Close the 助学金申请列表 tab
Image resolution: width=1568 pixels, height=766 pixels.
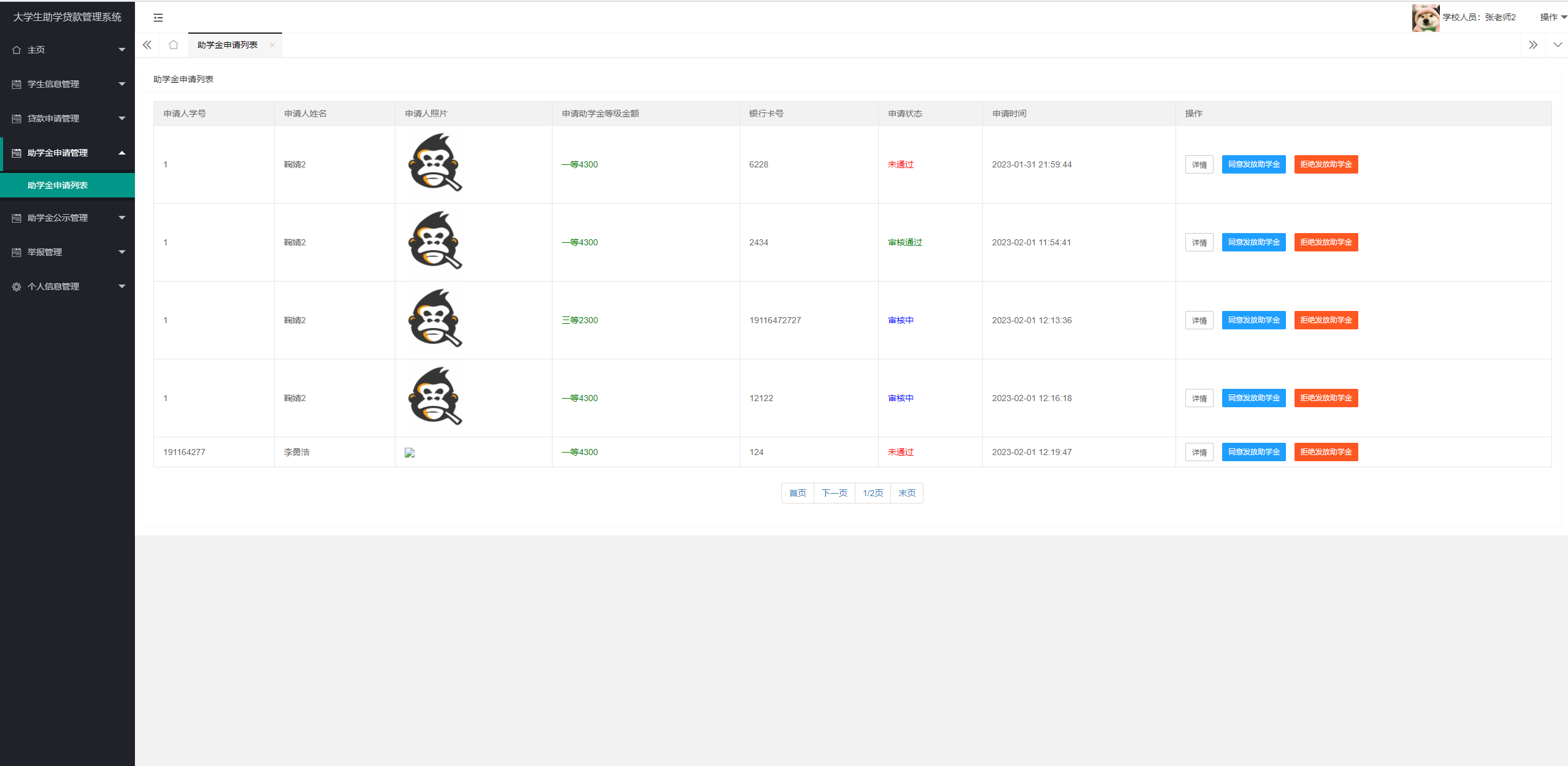(272, 45)
